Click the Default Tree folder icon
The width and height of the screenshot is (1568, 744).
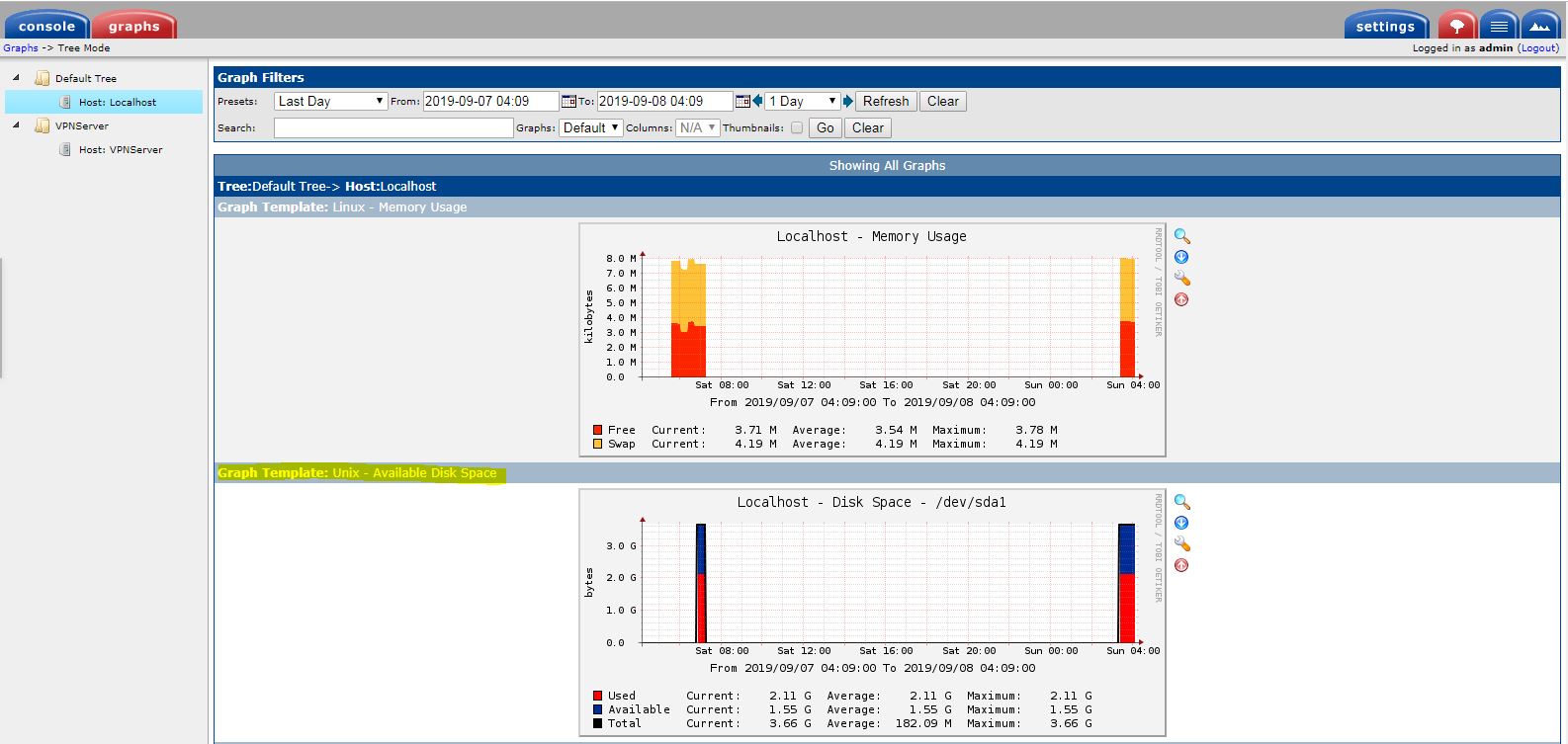(x=43, y=78)
